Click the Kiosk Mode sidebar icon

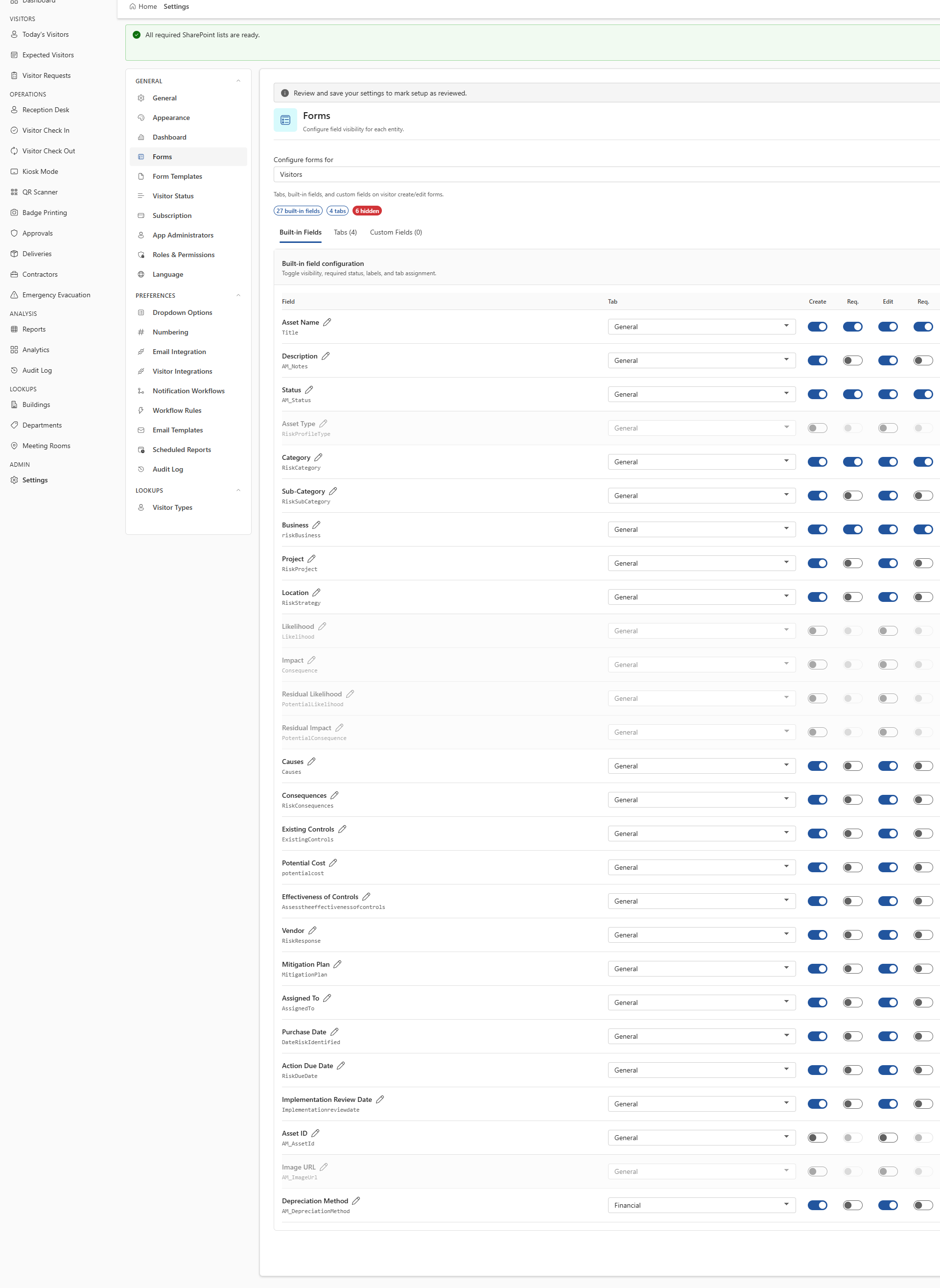point(14,171)
